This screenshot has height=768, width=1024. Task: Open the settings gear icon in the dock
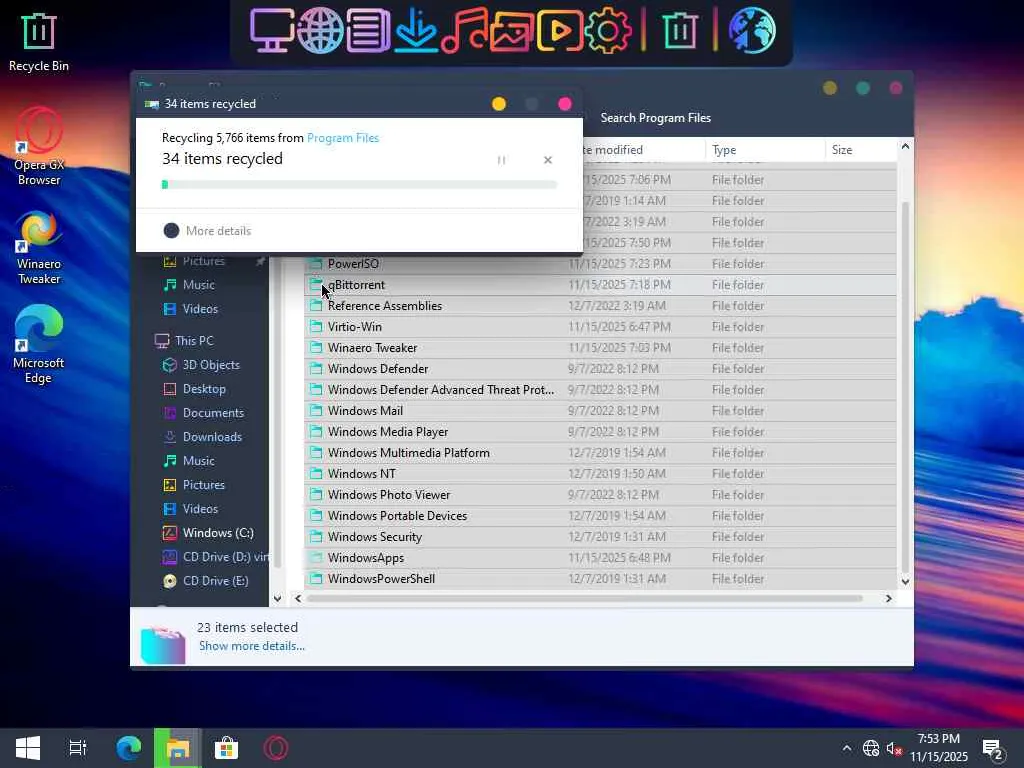click(607, 30)
